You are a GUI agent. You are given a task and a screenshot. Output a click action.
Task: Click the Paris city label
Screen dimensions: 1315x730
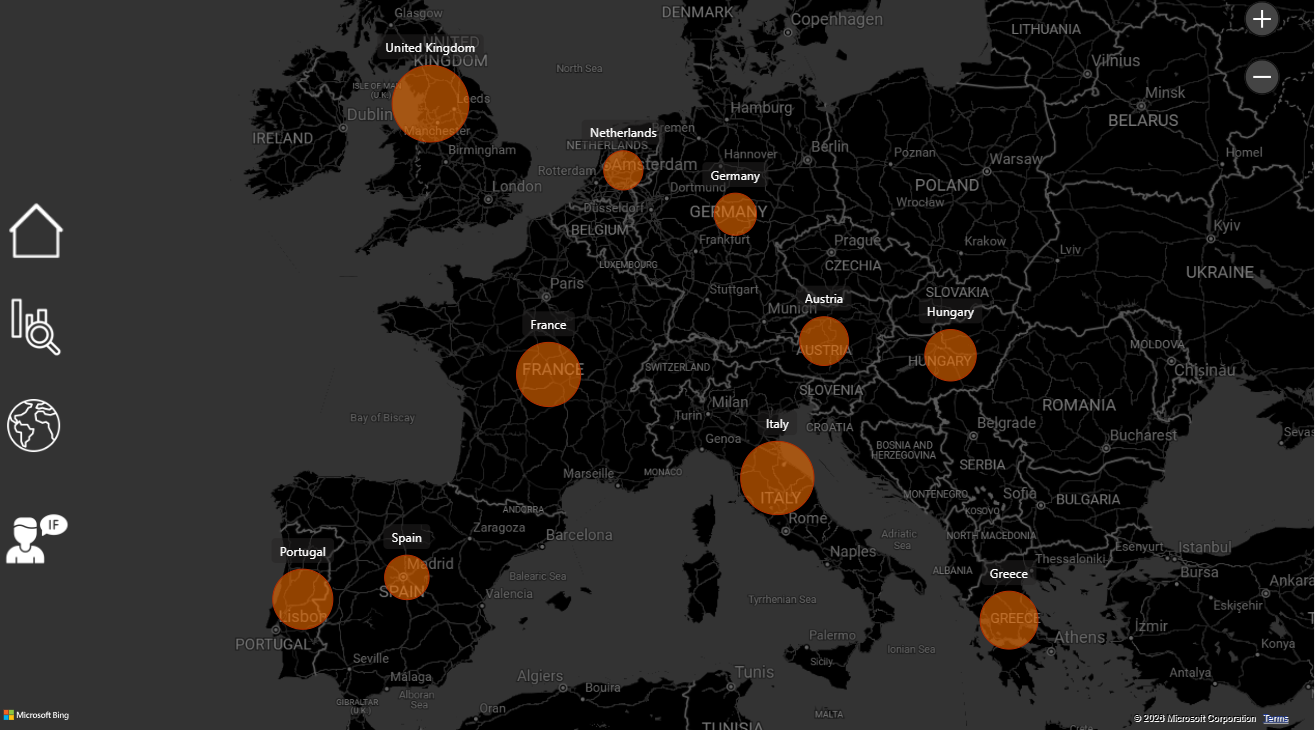click(566, 283)
